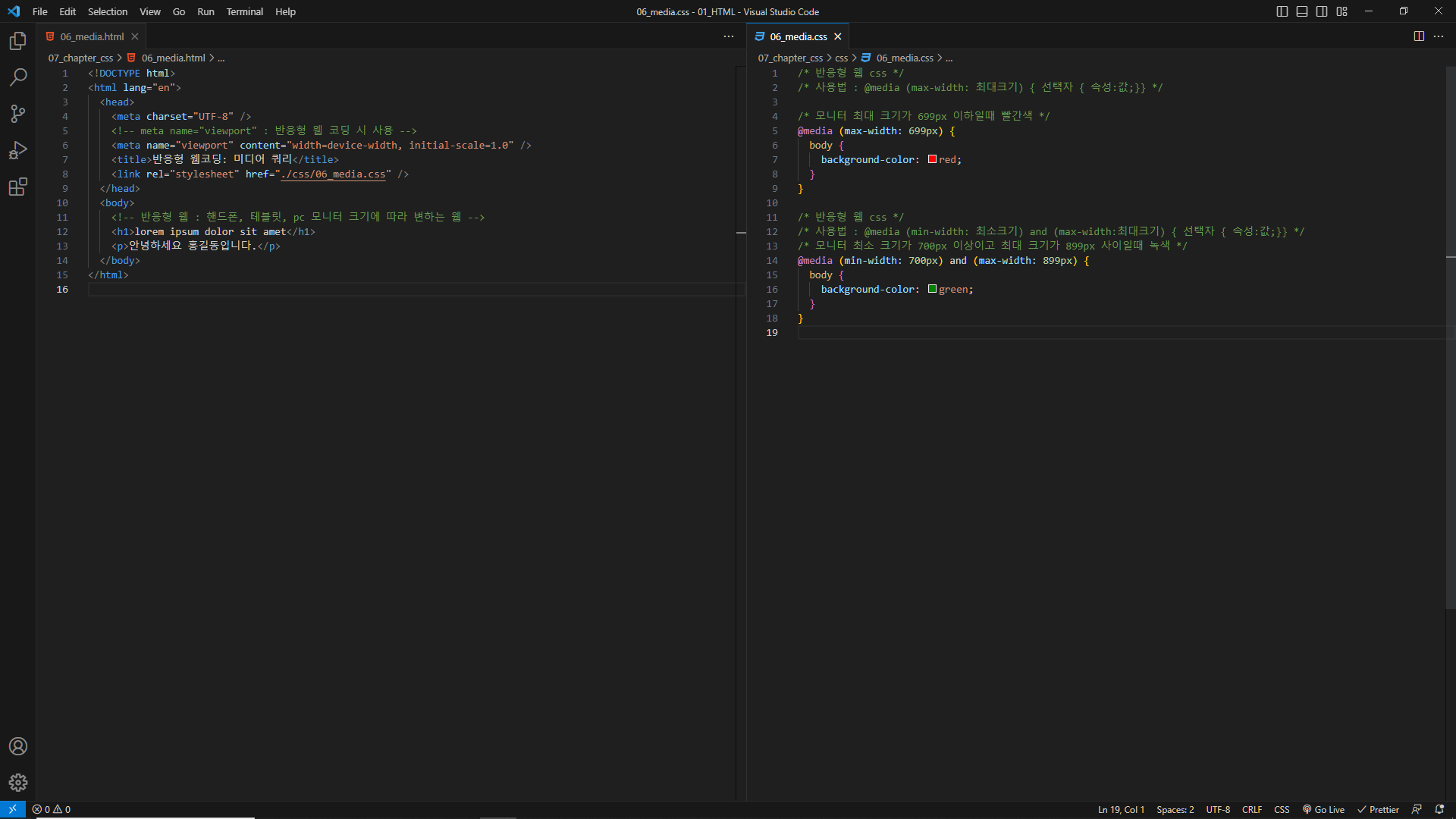Toggle secondary side bar layout button
The image size is (1456, 819).
click(1322, 11)
